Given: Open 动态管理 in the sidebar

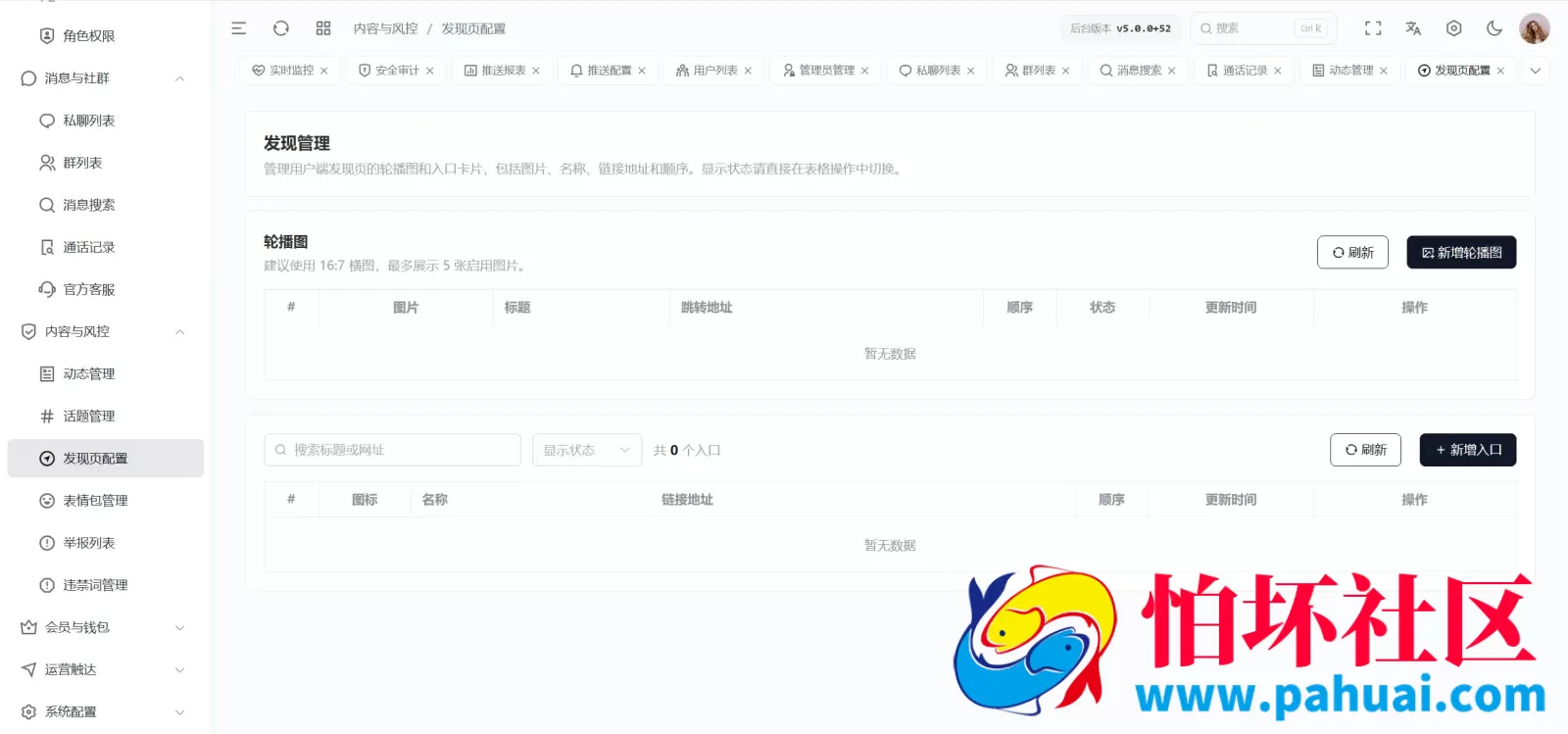Looking at the screenshot, I should pos(106,373).
